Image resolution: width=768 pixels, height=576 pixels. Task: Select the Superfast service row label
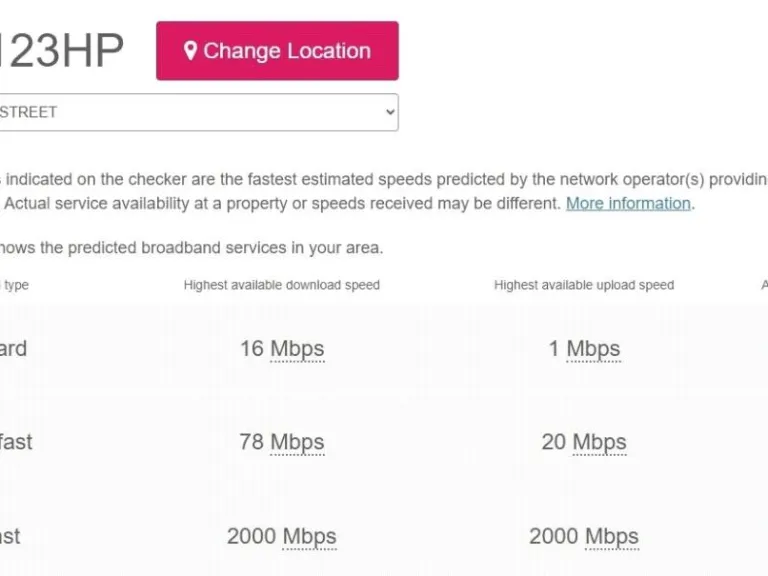pos(16,442)
